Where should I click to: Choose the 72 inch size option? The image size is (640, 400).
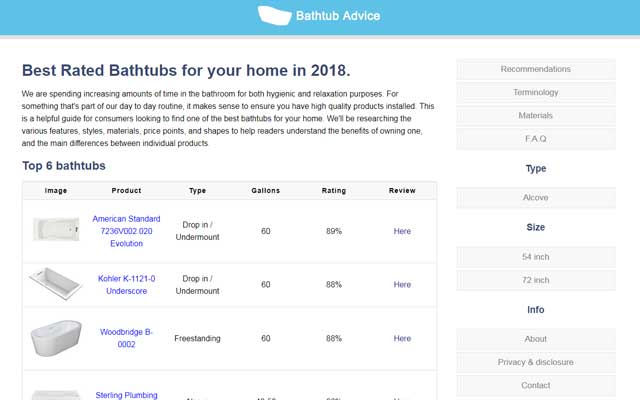click(x=535, y=280)
